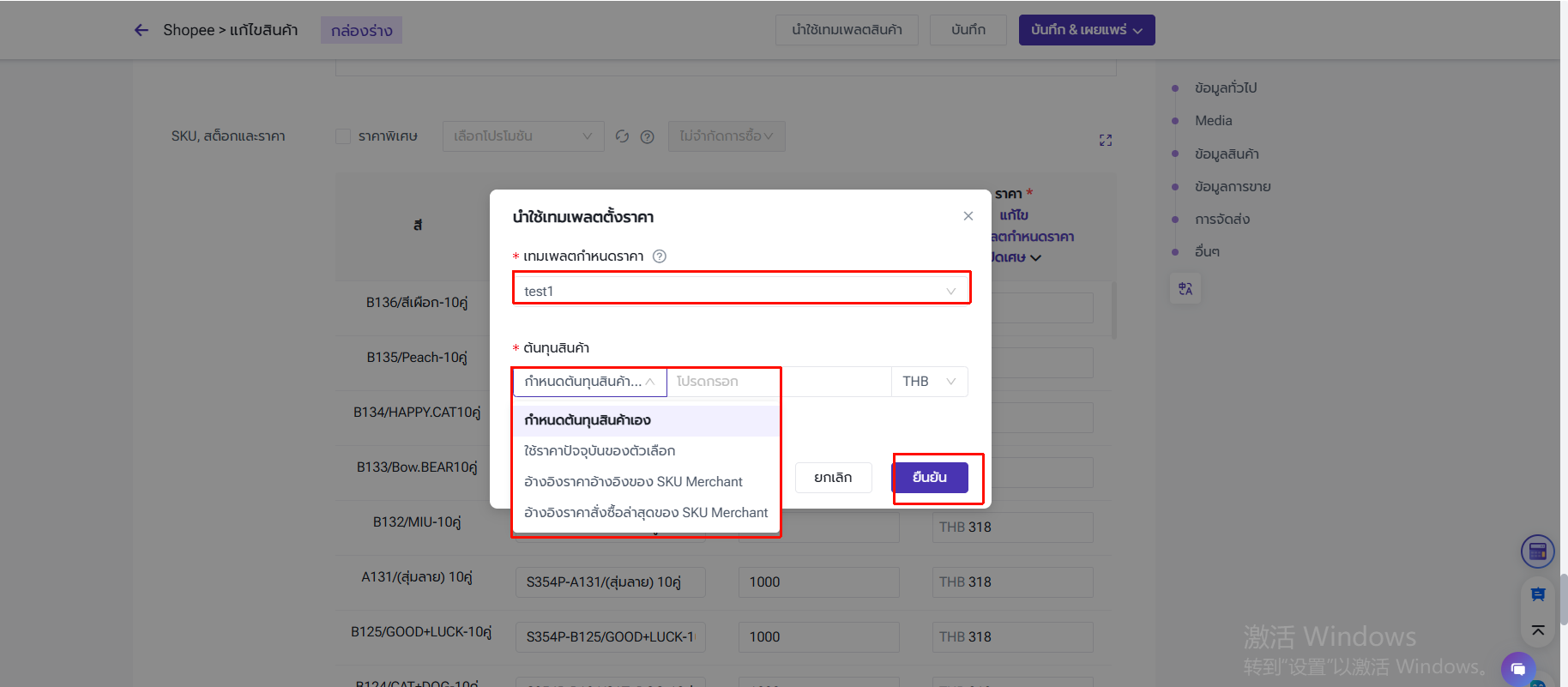Close the pricing template dialog
Screen dimensions: 1568x687
pos(968,216)
